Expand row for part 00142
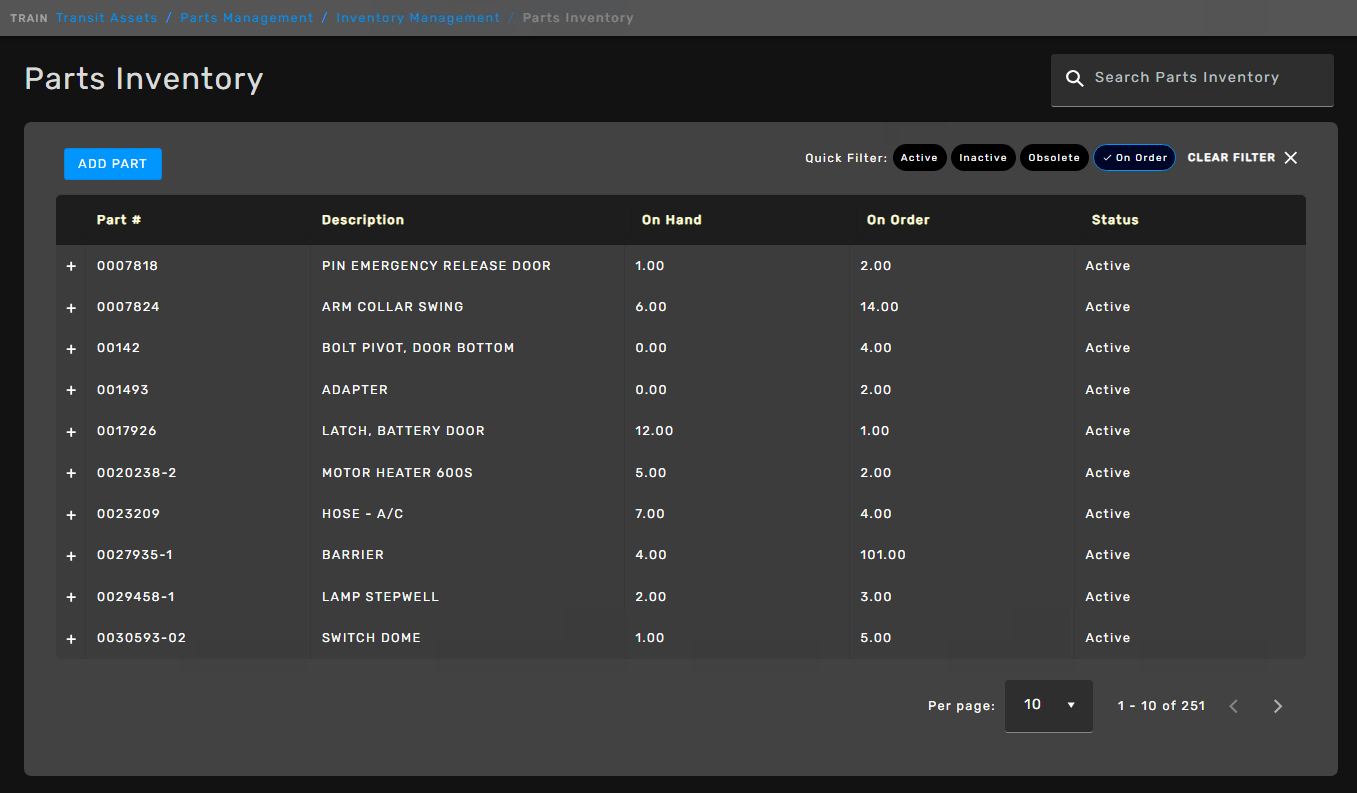1357x793 pixels. pos(71,349)
